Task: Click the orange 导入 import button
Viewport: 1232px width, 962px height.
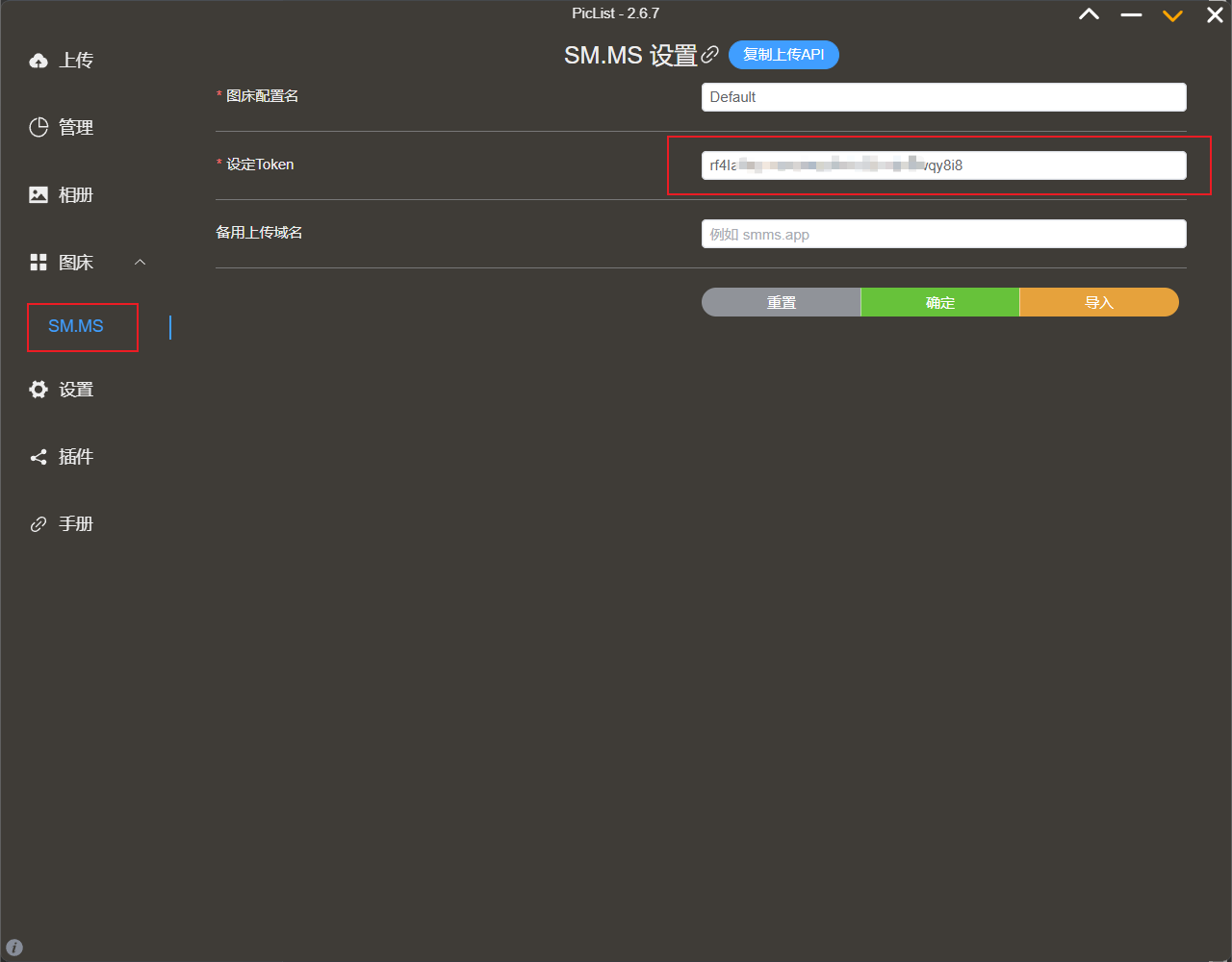Action: tap(1099, 302)
